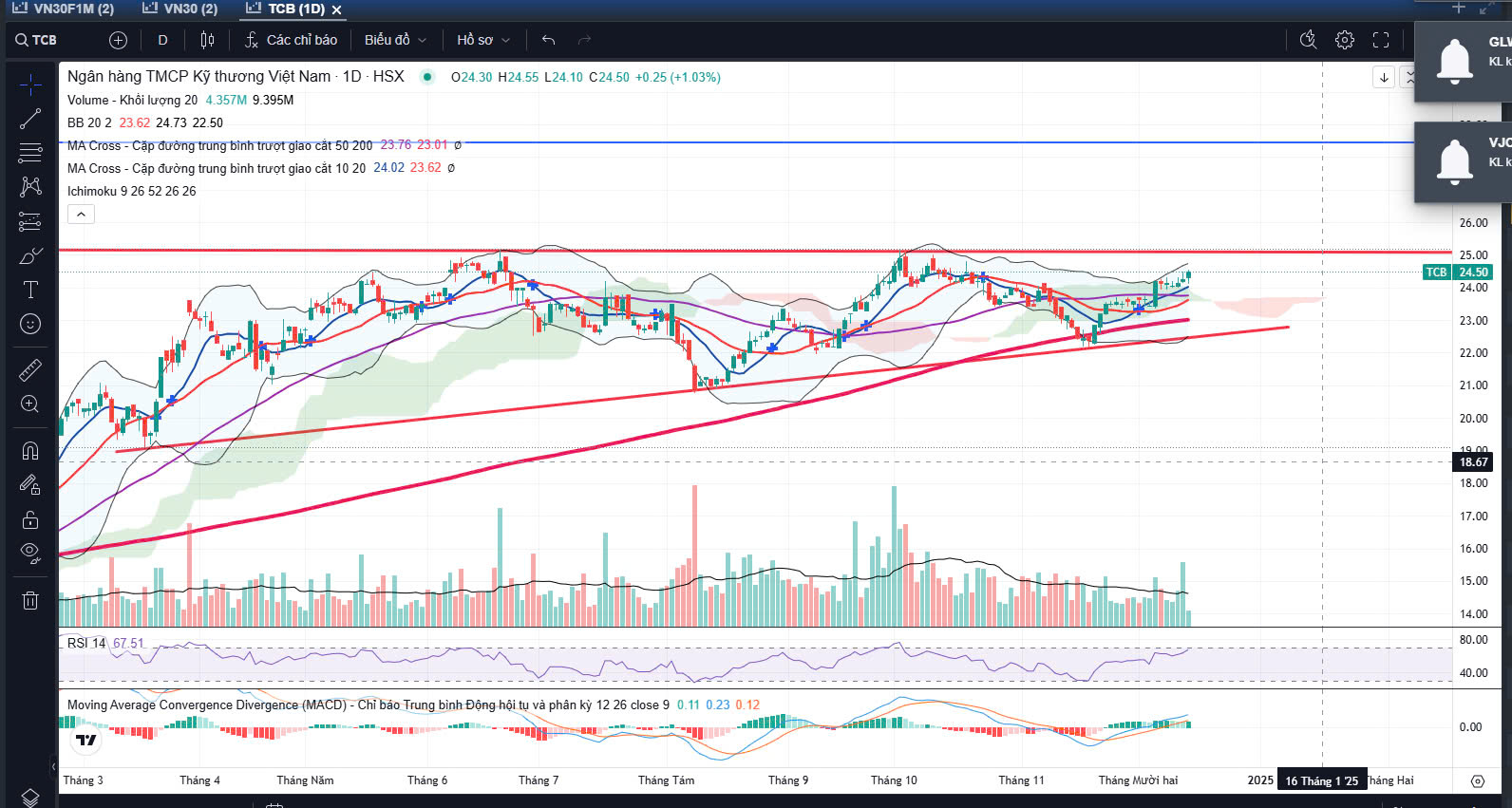Image resolution: width=1512 pixels, height=808 pixels.
Task: Open time axis settings target icon
Action: point(1478,780)
